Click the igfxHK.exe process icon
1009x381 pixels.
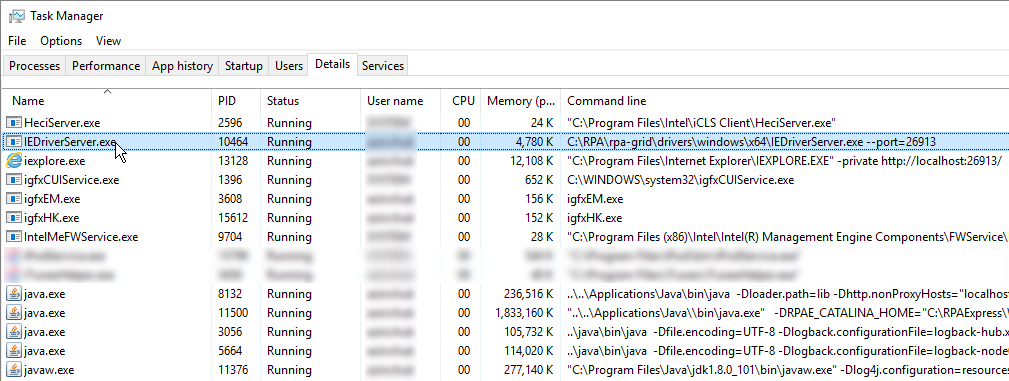tap(14, 218)
